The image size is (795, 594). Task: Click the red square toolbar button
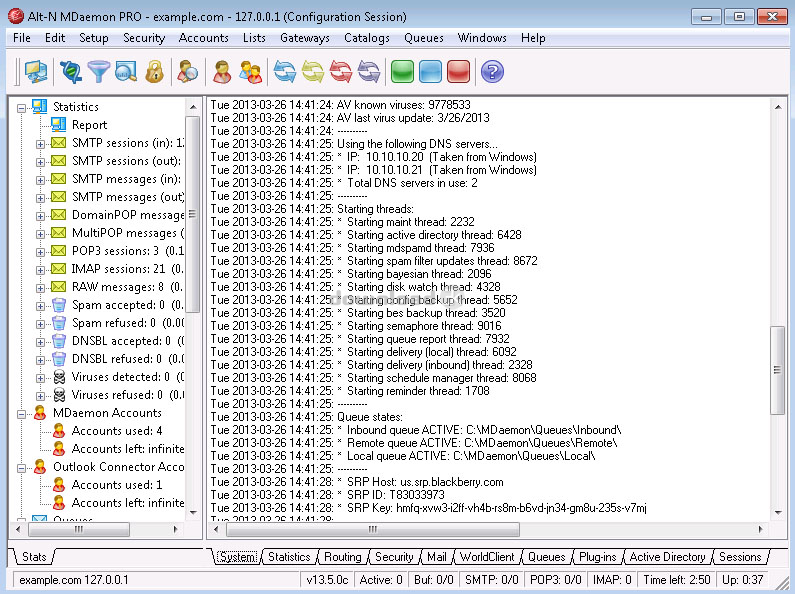pos(458,71)
